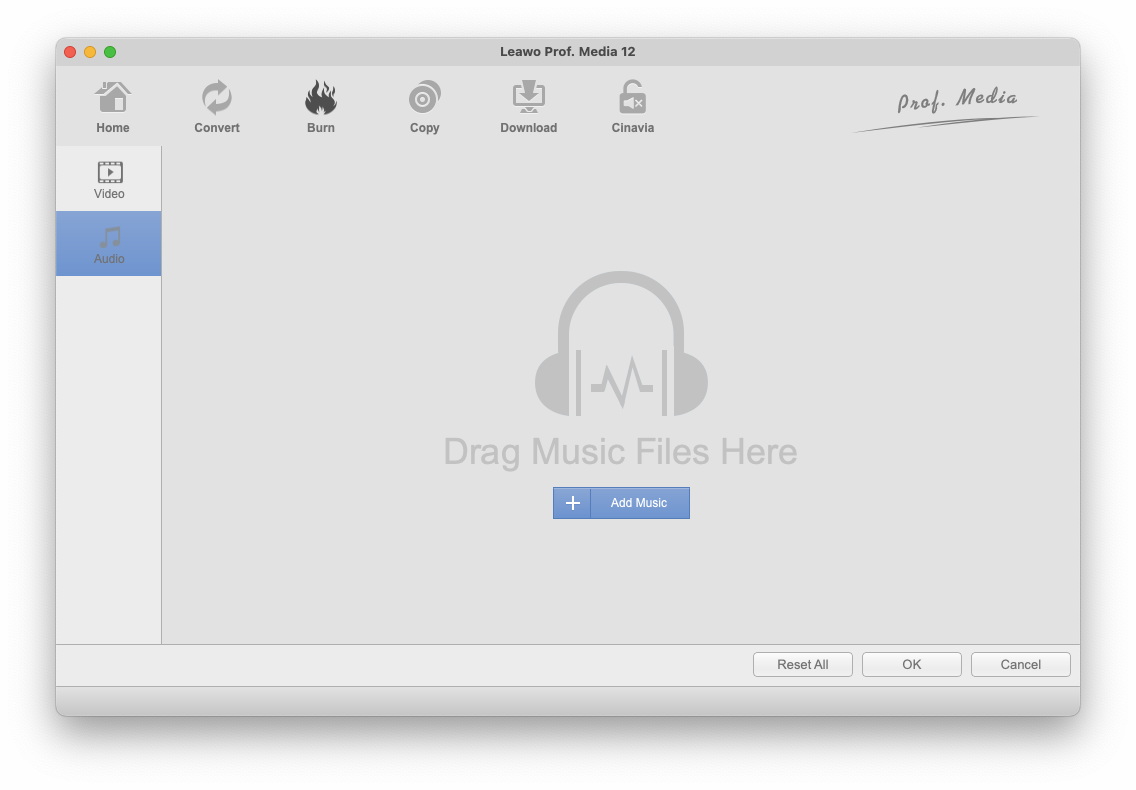Select the Audio sidebar tab
Screen dimensions: 1136x790
coord(109,244)
